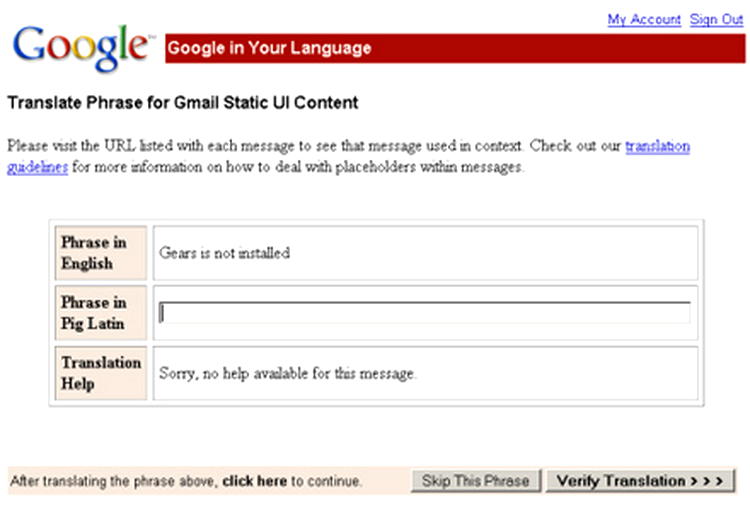
Task: Click the 'Translate Phrase for Gmail Static UI Content' heading
Action: 183,102
